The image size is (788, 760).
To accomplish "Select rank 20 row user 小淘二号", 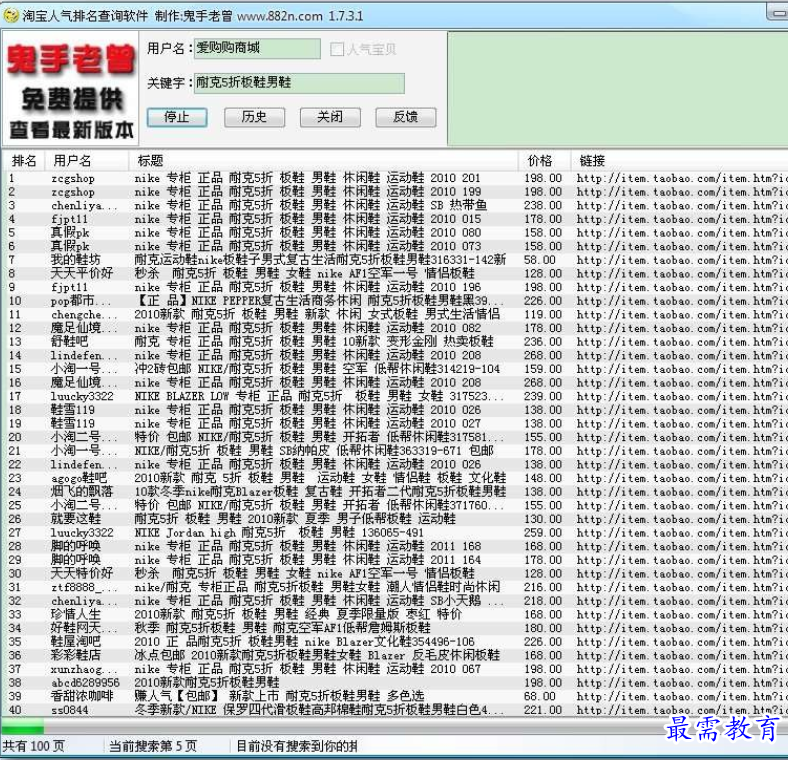I will click(394, 437).
